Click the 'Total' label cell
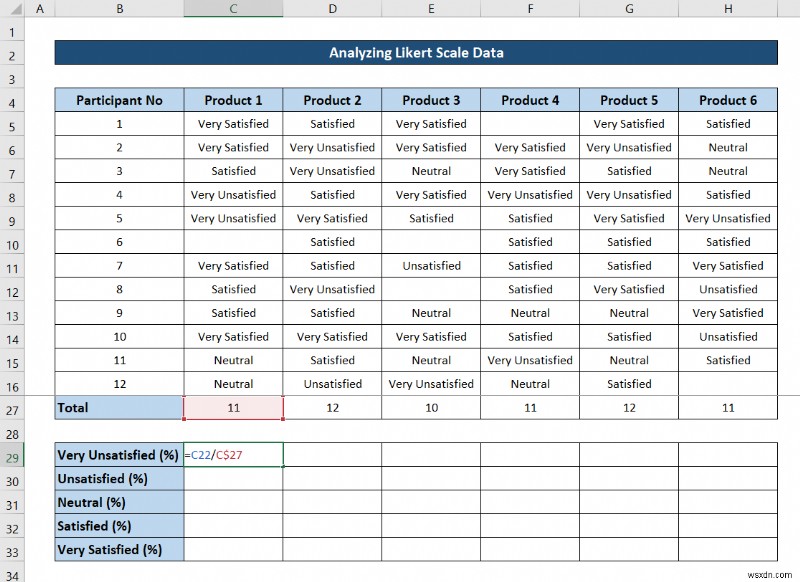The image size is (800, 582). tap(118, 408)
